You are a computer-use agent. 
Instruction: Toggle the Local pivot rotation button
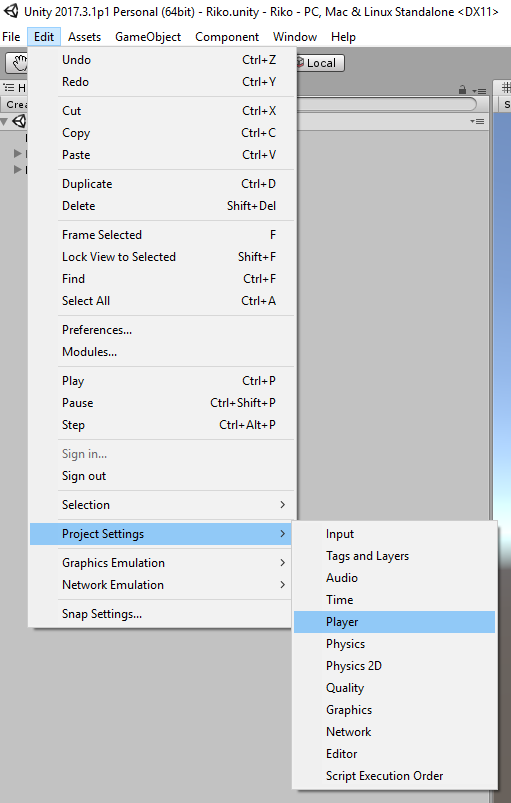[320, 63]
